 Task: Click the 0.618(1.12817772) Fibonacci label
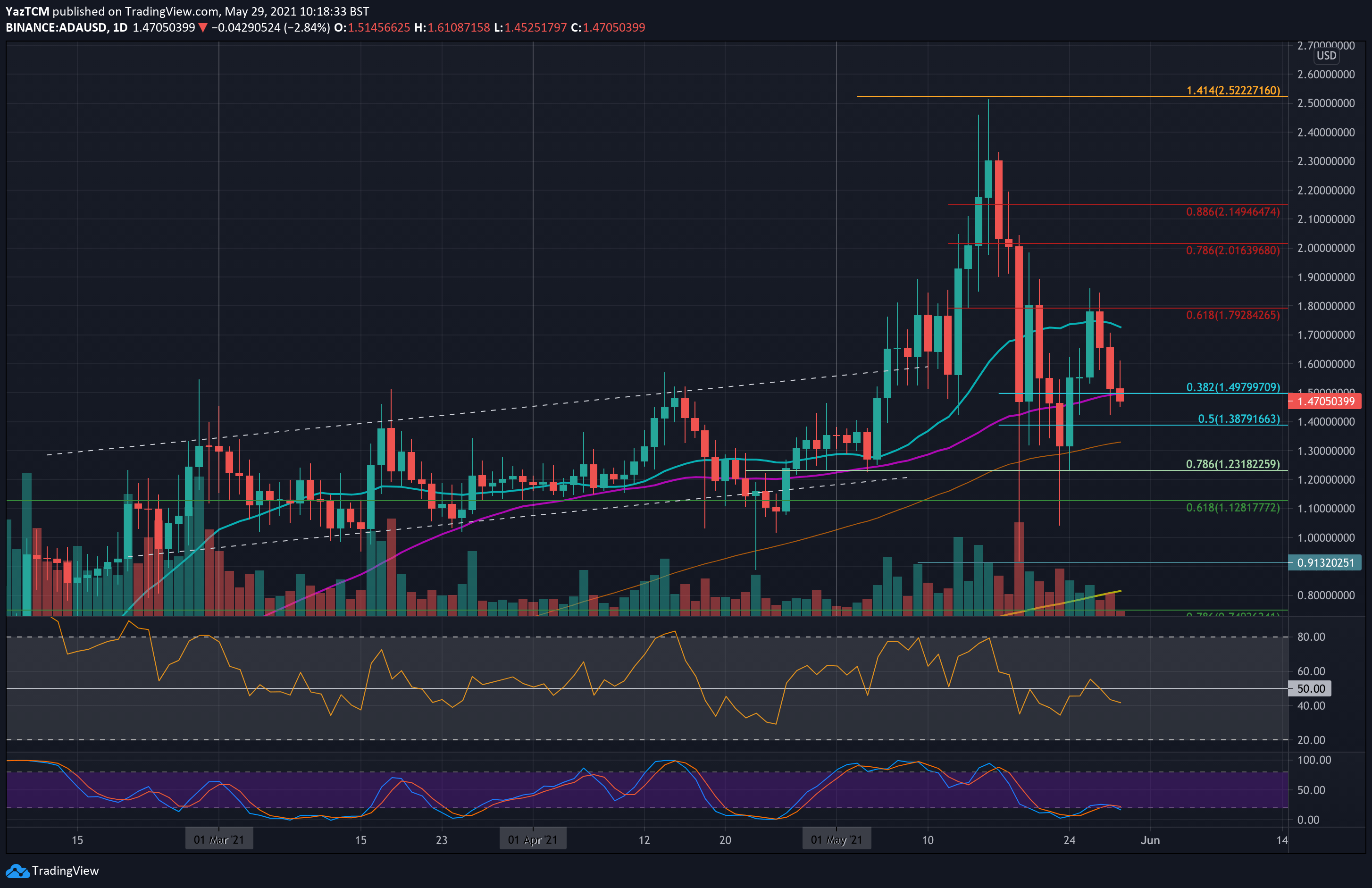point(1233,507)
